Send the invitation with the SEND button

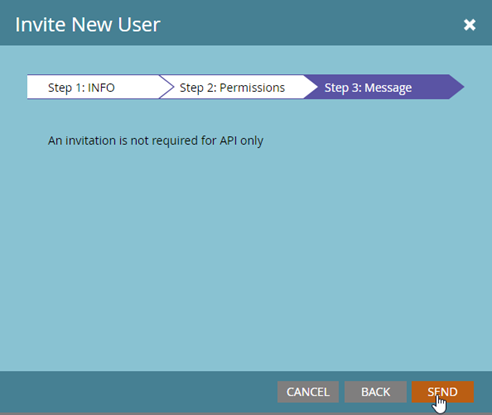coord(443,392)
